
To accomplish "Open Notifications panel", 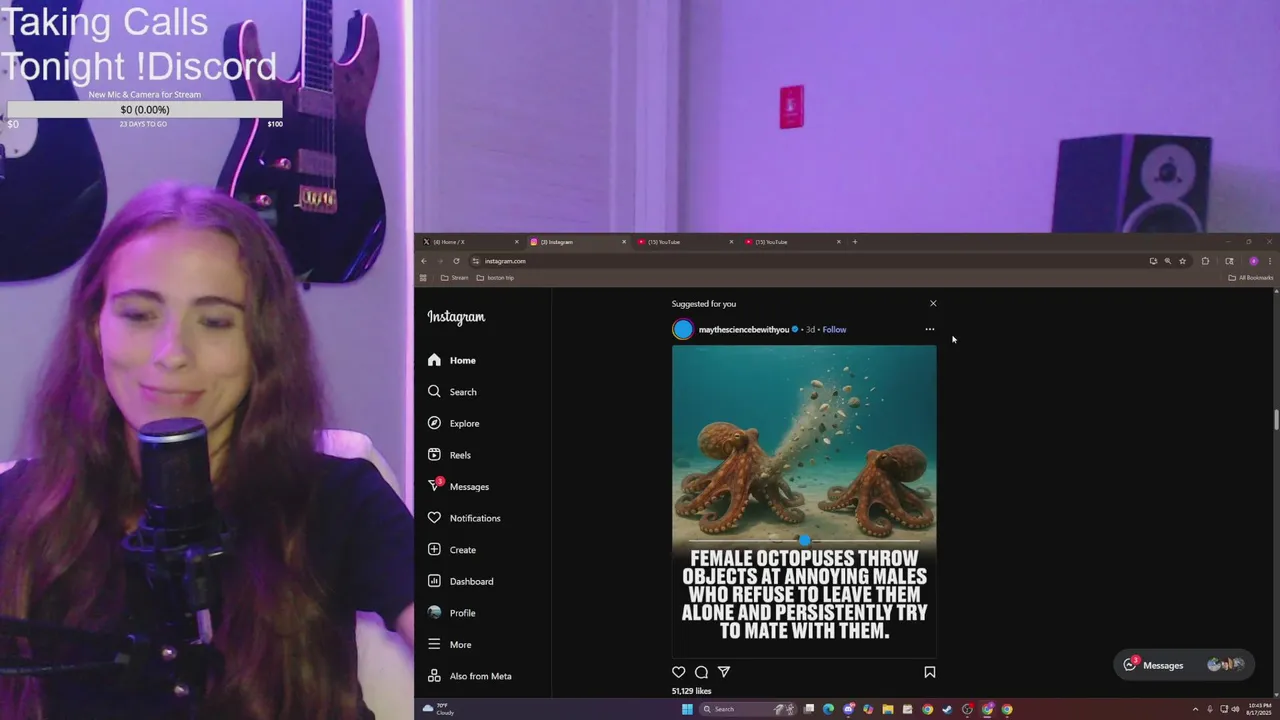I will 464,518.
